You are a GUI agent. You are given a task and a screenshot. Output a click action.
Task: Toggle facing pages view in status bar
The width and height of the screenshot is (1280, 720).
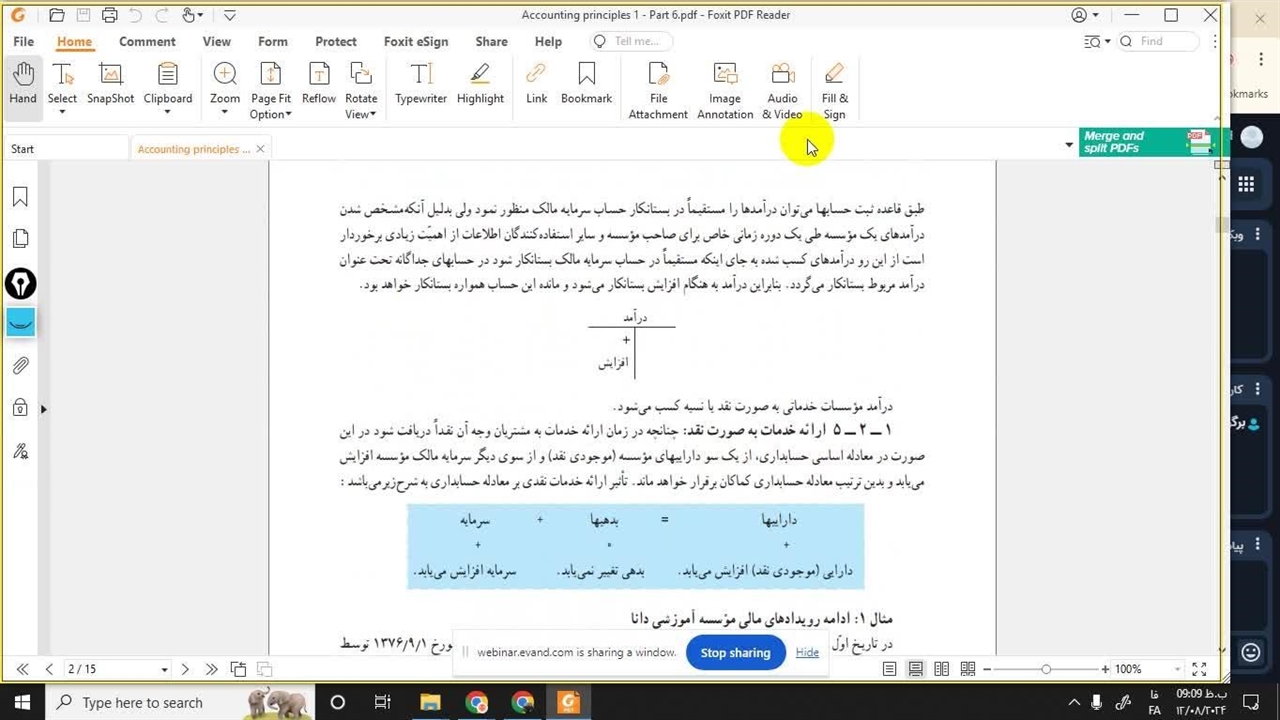tap(941, 669)
